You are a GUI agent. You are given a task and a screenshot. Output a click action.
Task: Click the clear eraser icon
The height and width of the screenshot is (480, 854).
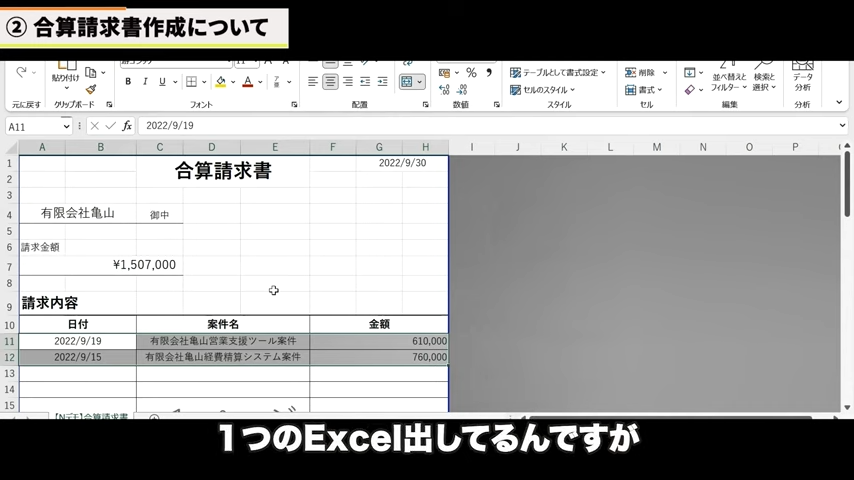click(x=690, y=89)
